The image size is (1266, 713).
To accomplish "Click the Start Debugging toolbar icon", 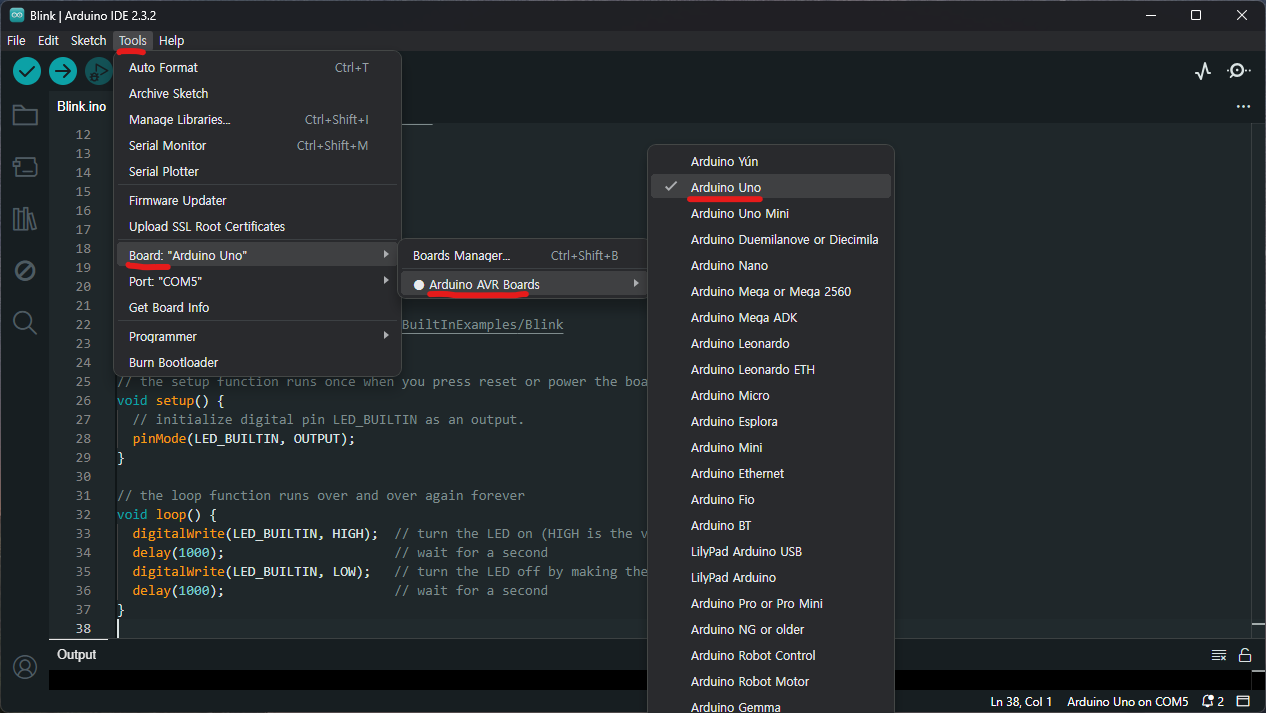I will click(98, 71).
